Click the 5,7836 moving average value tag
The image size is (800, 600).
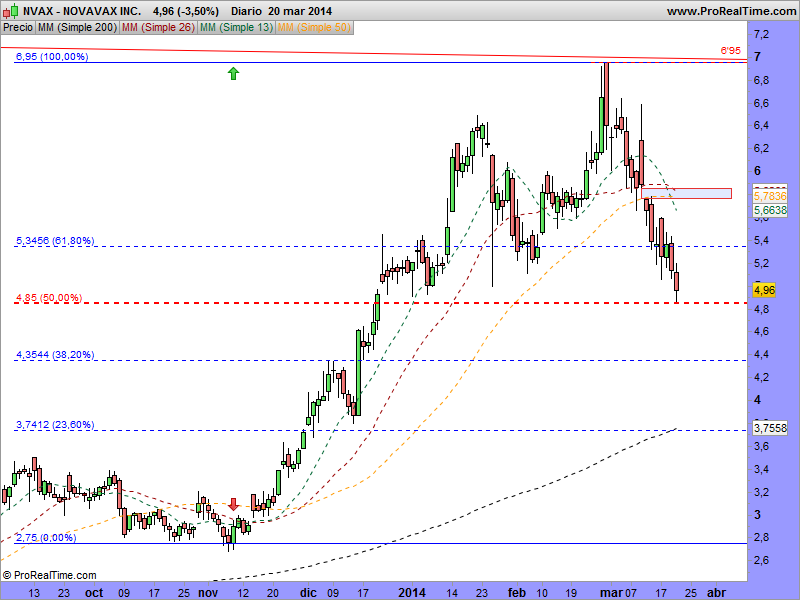[770, 196]
